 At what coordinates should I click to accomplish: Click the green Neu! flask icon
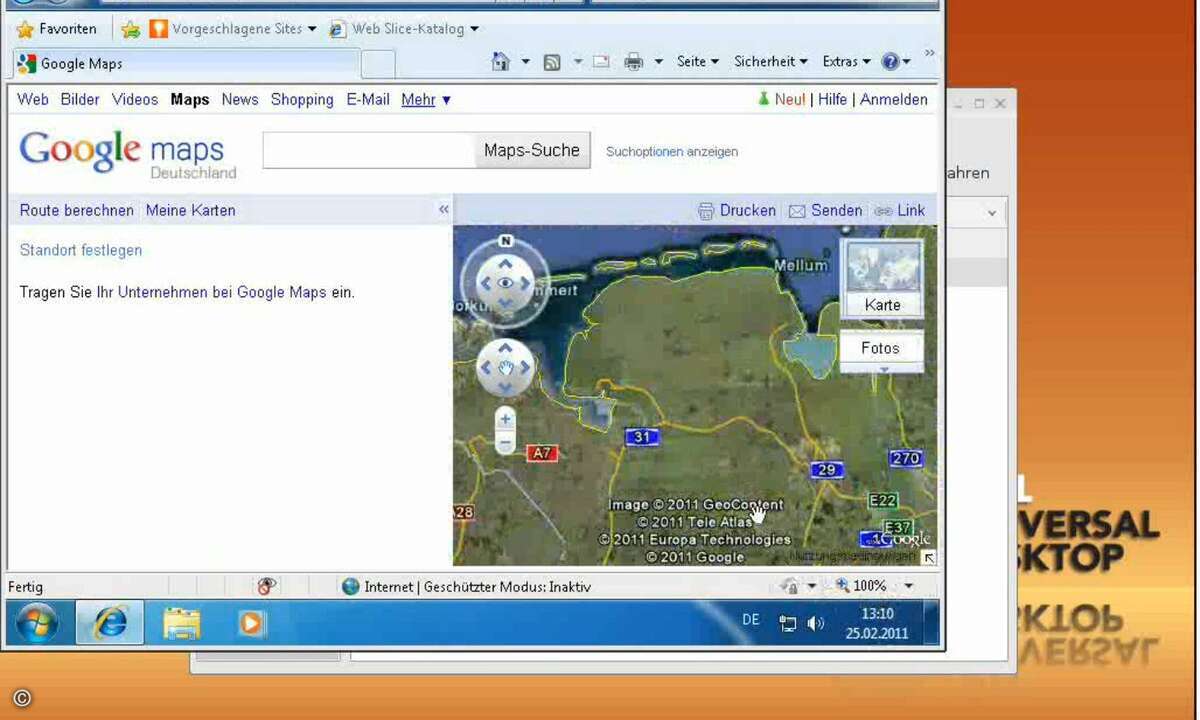(764, 99)
